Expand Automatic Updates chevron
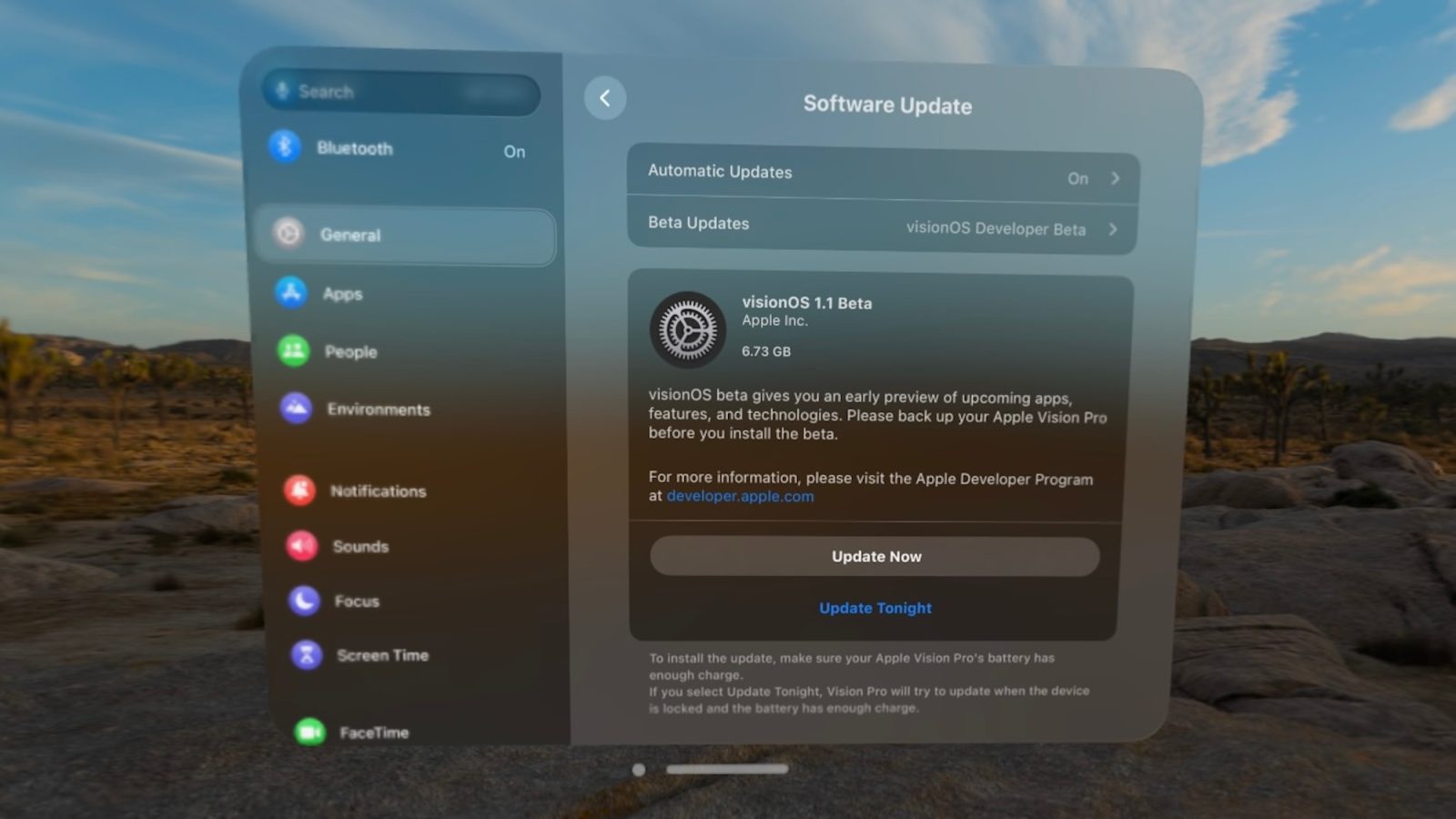 click(1115, 178)
